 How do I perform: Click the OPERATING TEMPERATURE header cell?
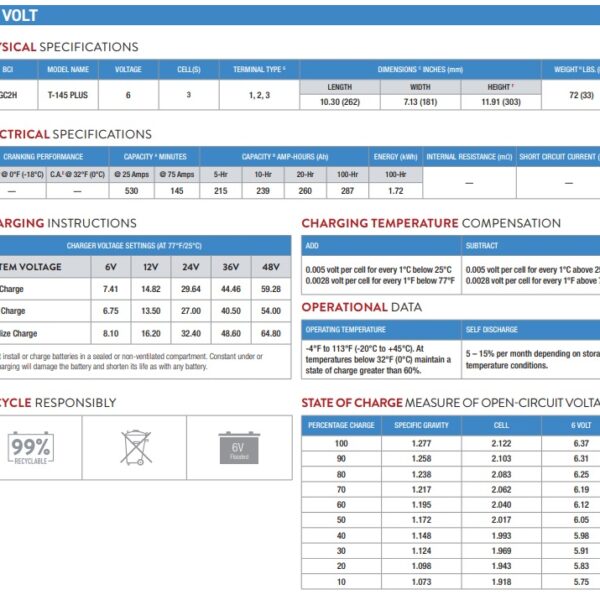click(381, 330)
